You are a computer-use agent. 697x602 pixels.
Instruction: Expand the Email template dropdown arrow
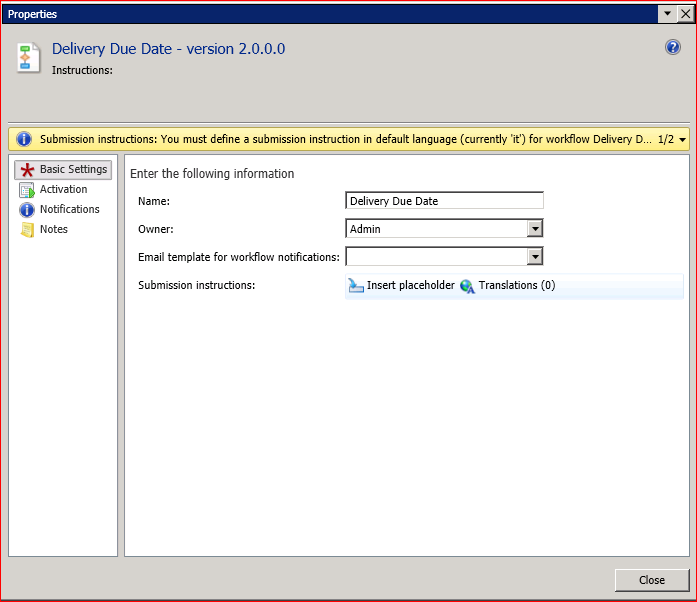(x=535, y=257)
